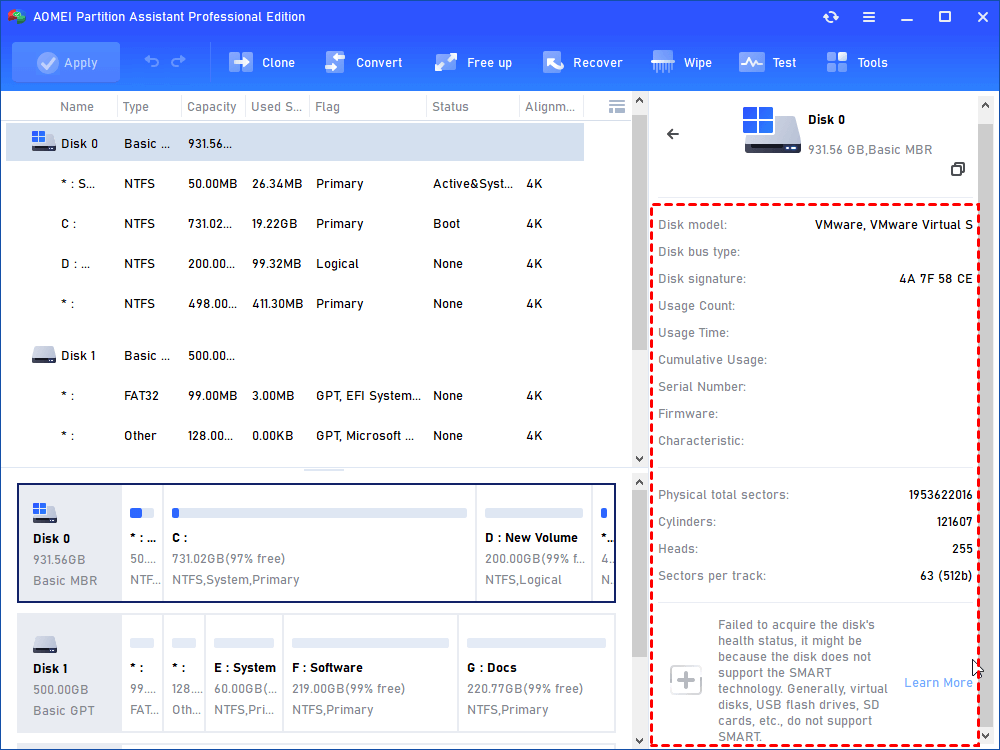Sort by the Type column header
This screenshot has height=750, width=1000.
[136, 107]
